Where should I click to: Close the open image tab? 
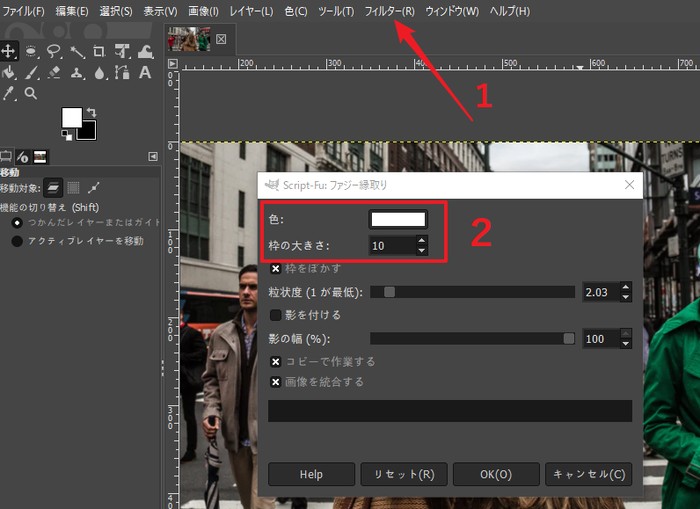[221, 39]
